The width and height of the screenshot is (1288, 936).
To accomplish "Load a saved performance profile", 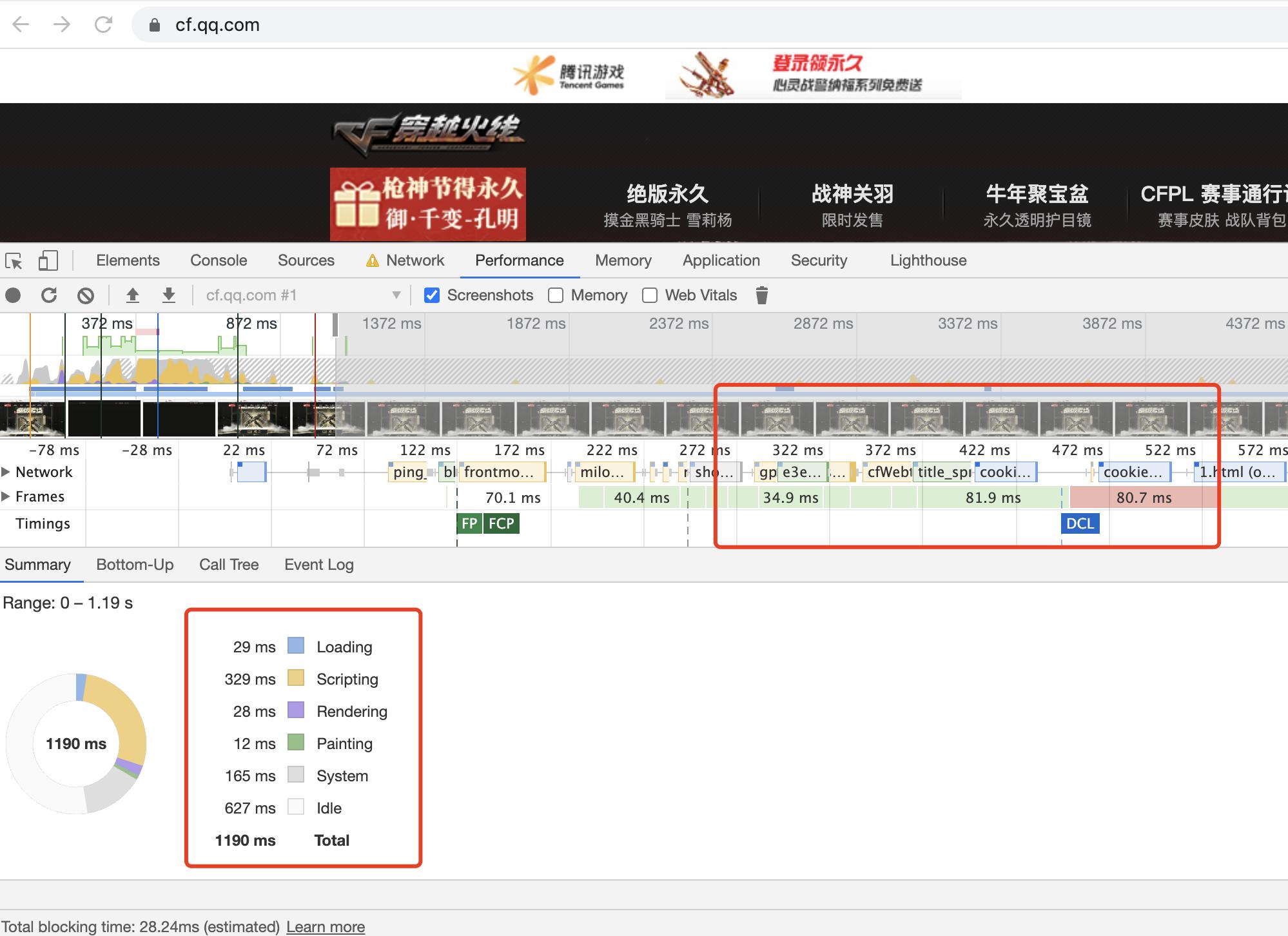I will pyautogui.click(x=133, y=295).
